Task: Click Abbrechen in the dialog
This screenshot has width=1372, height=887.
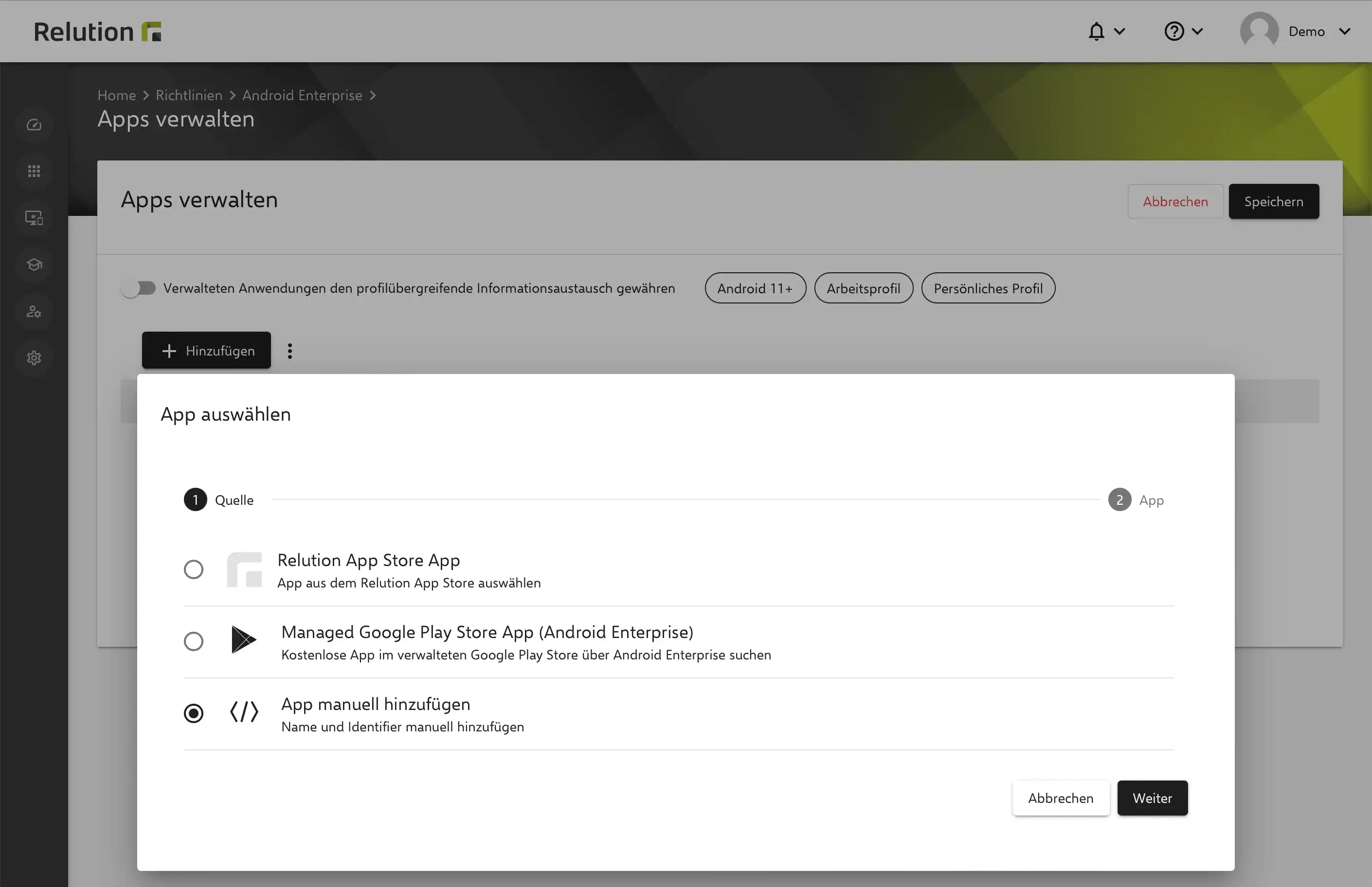Action: pos(1061,798)
